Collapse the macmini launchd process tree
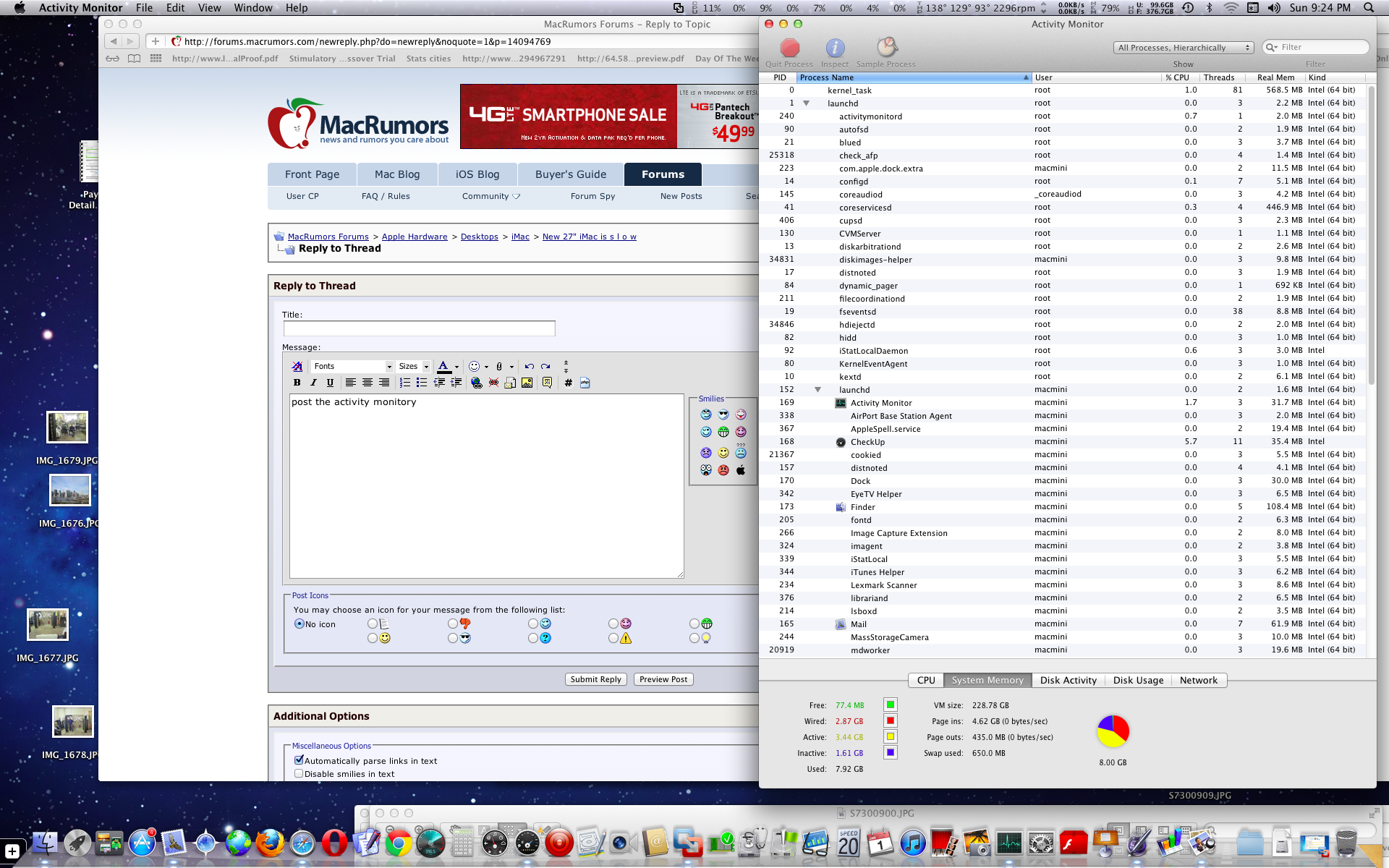The height and width of the screenshot is (868, 1389). 817,390
